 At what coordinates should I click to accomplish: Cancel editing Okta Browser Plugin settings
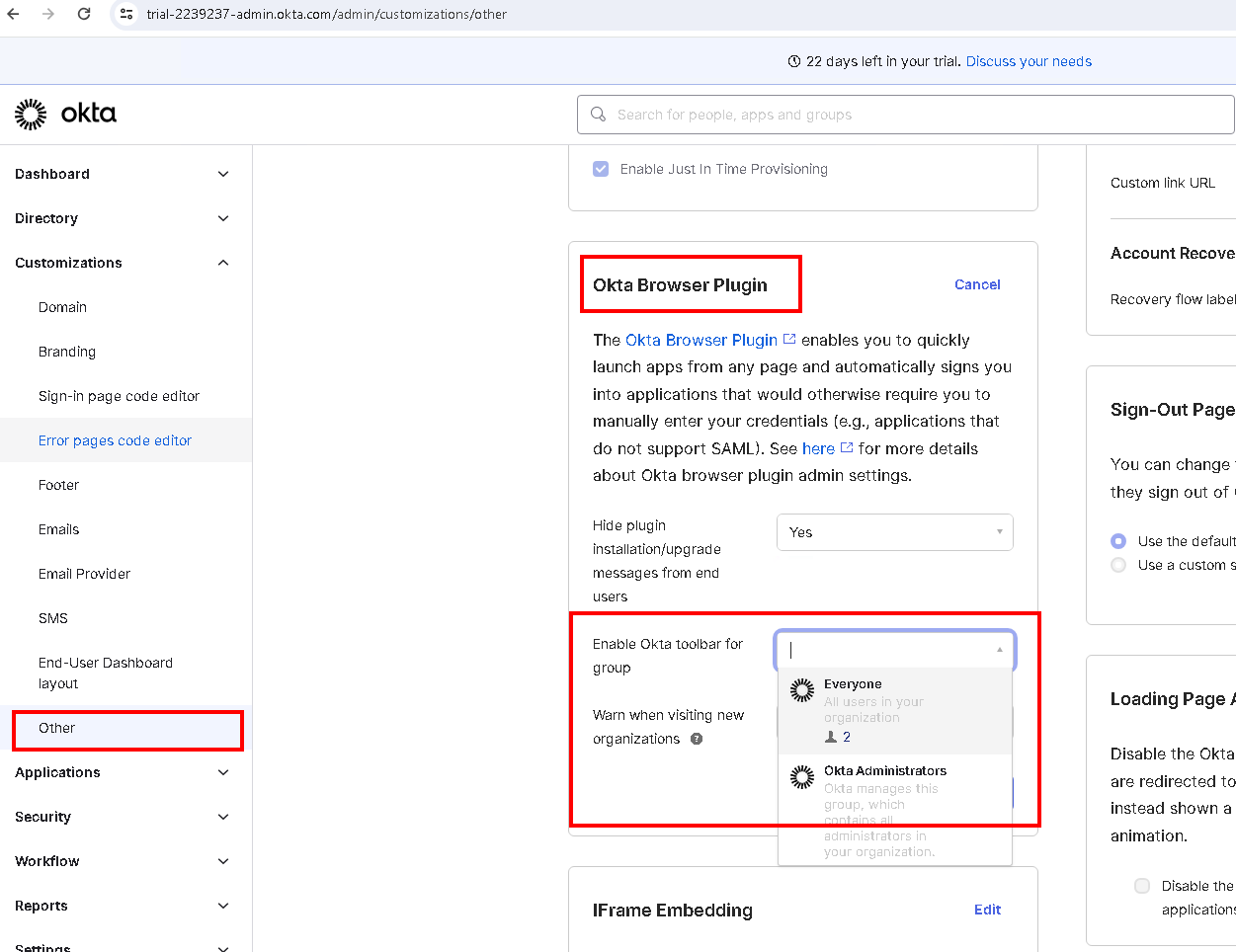[977, 284]
